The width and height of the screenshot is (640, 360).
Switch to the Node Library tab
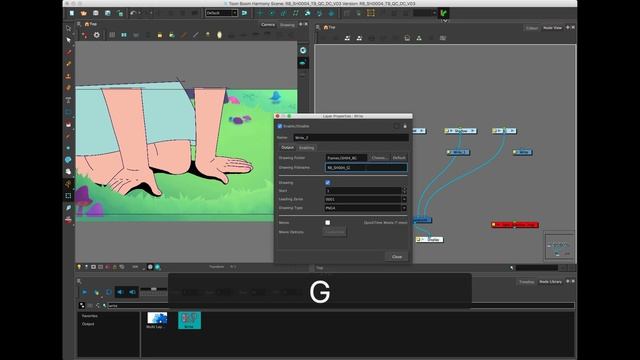tap(550, 282)
